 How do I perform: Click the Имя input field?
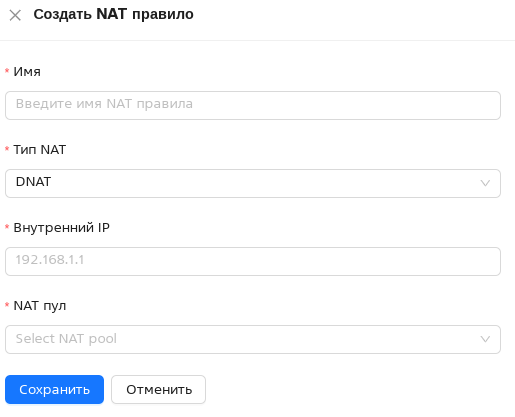253,105
